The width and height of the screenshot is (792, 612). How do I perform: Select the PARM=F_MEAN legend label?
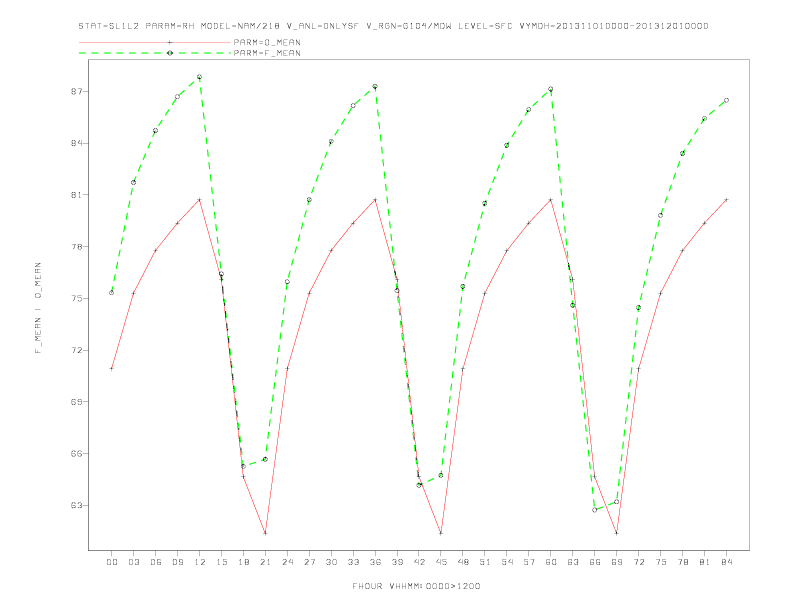point(267,53)
